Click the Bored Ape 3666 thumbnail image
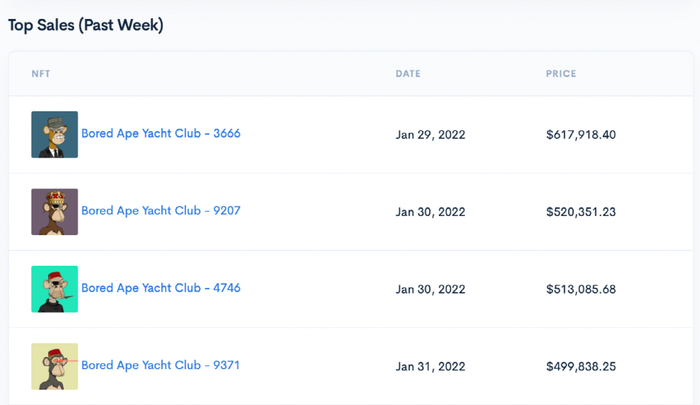The height and width of the screenshot is (405, 700). (x=54, y=134)
